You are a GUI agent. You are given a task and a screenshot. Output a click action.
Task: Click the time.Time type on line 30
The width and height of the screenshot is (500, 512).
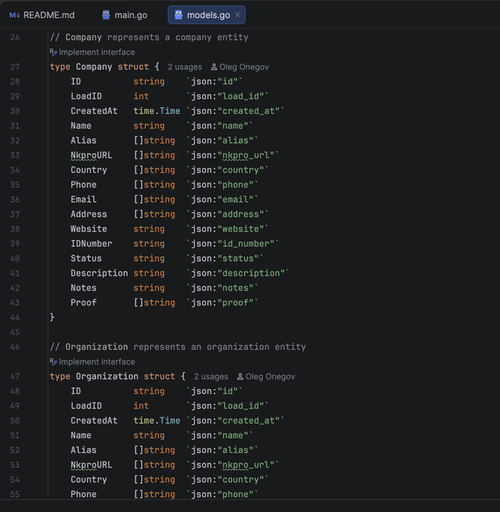pyautogui.click(x=157, y=111)
